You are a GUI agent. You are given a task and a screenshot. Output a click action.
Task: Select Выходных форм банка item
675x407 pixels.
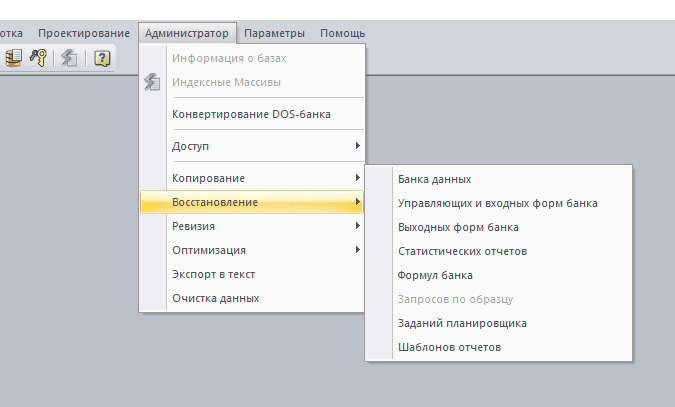click(x=458, y=227)
